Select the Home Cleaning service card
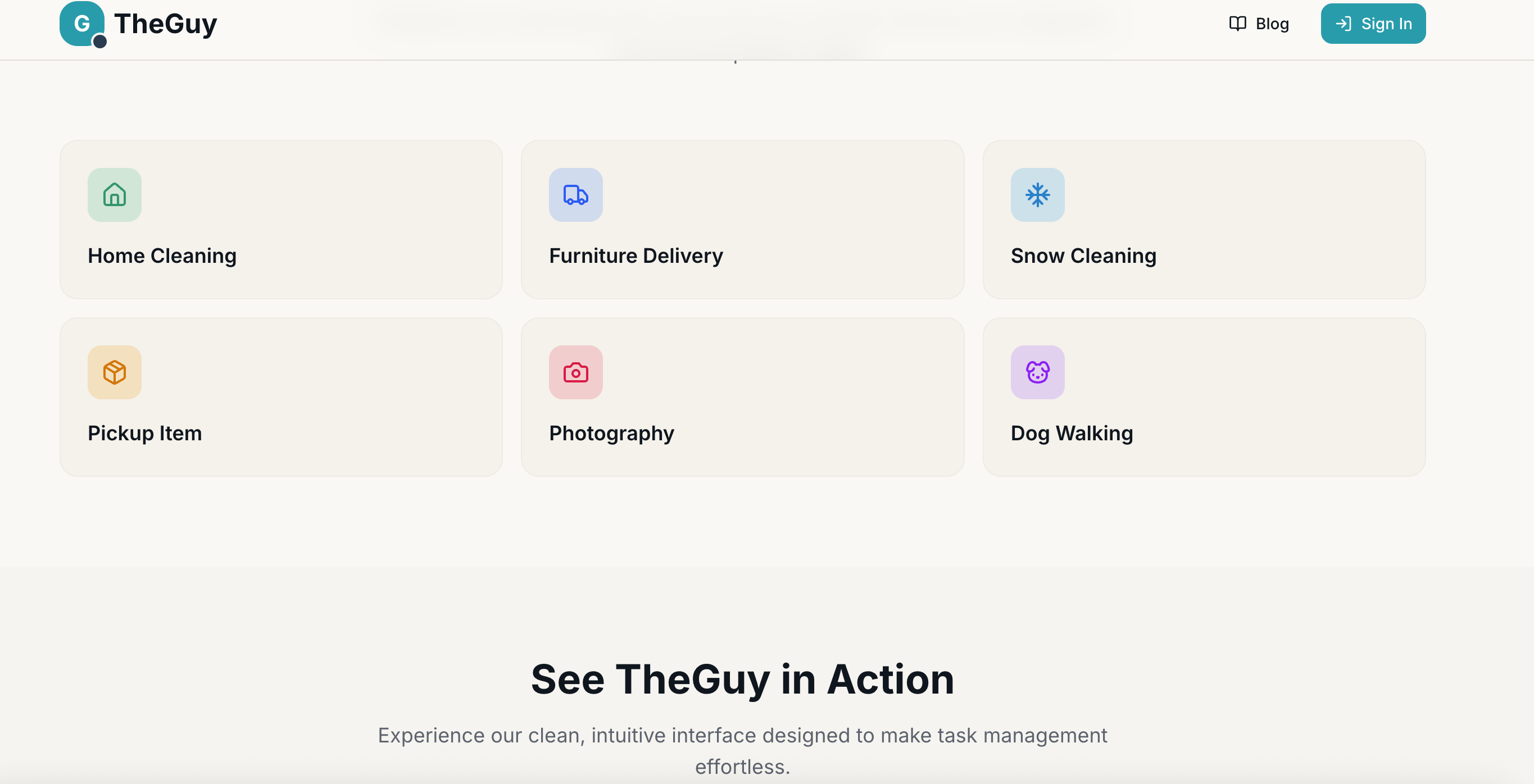Screen dimensions: 1534x784 tap(280, 219)
